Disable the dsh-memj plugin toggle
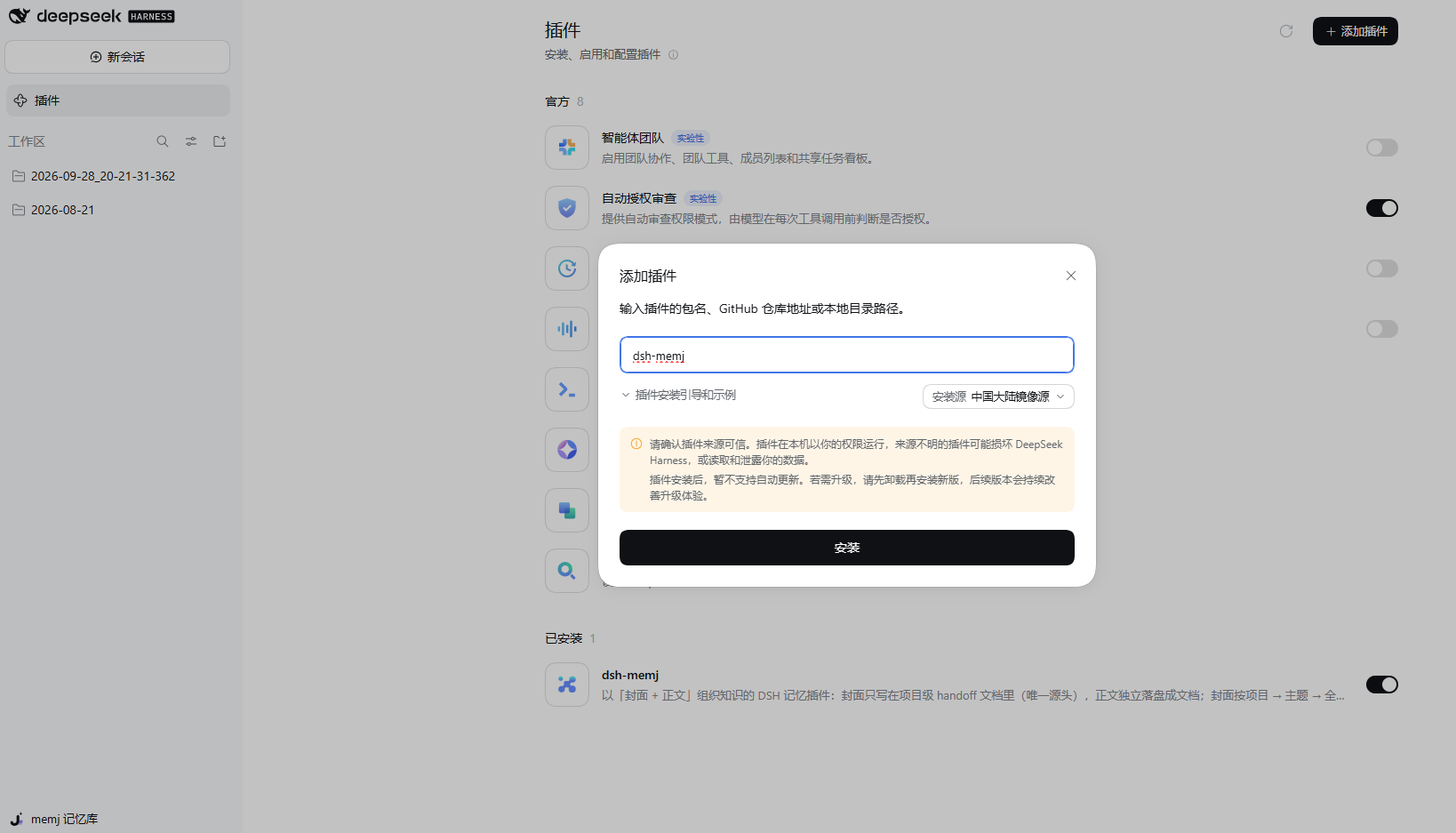Image resolution: width=1456 pixels, height=833 pixels. (1382, 685)
